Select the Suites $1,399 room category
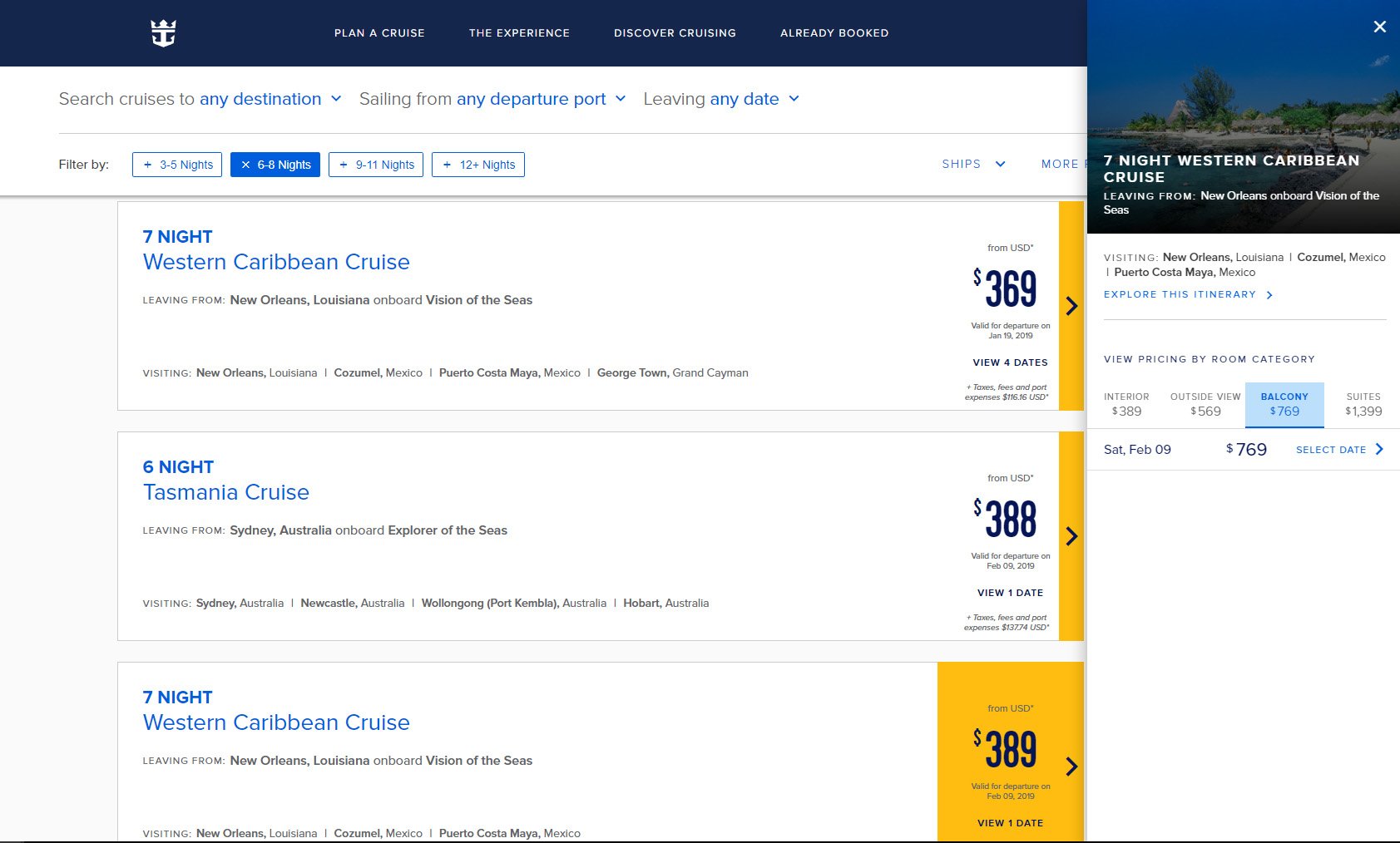1400x843 pixels. pyautogui.click(x=1363, y=404)
